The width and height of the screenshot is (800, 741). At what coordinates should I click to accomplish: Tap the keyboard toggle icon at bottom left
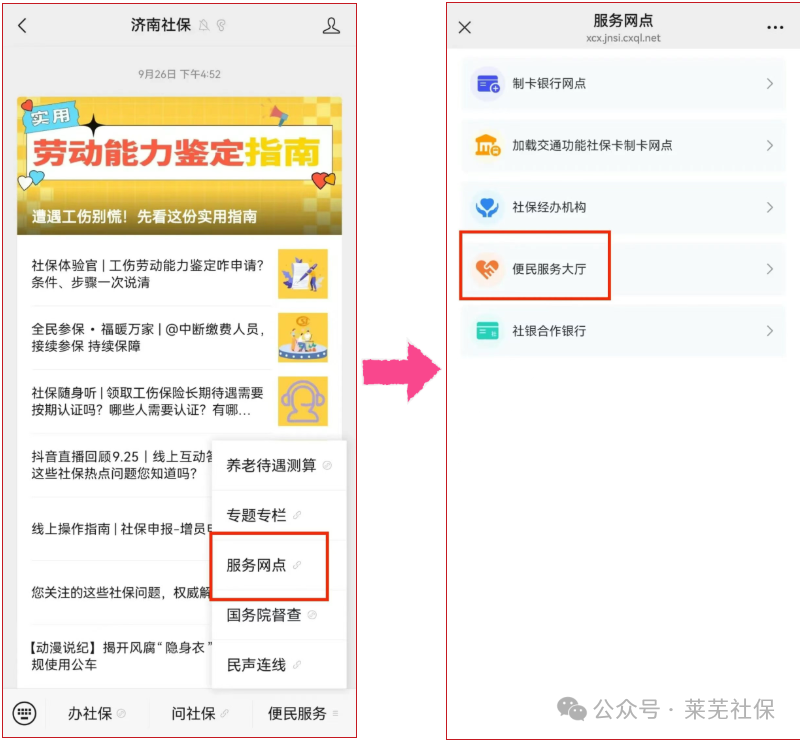(x=25, y=713)
